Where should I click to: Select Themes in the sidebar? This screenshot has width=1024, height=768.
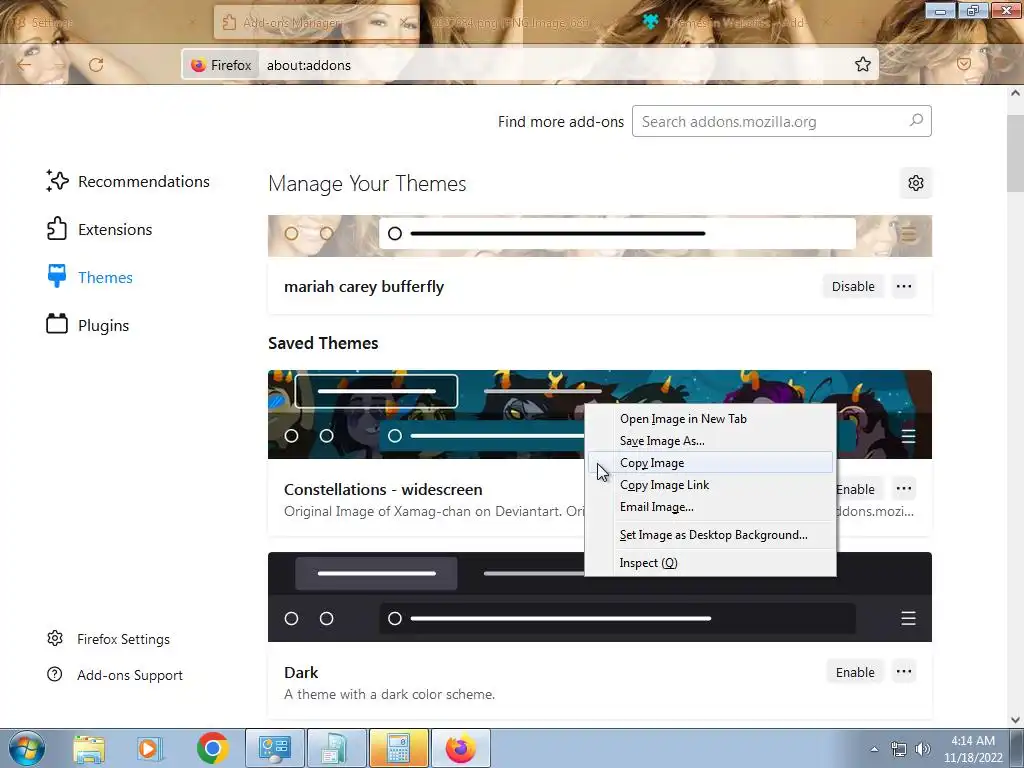tap(90, 278)
